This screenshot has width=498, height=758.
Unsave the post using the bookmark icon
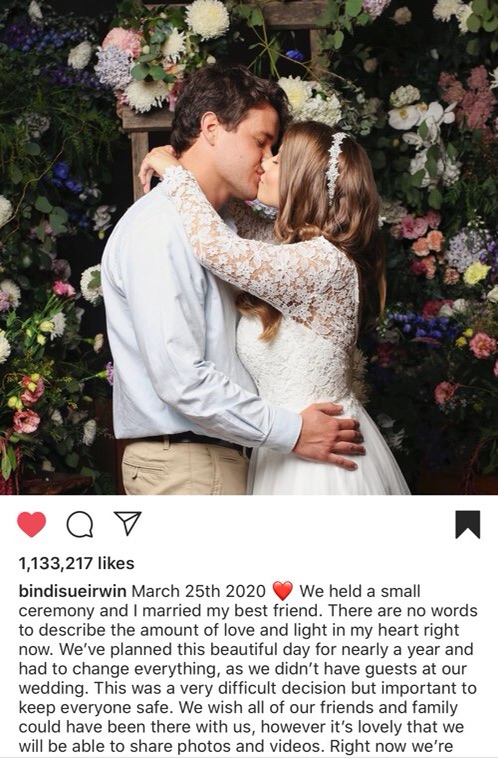tap(468, 524)
